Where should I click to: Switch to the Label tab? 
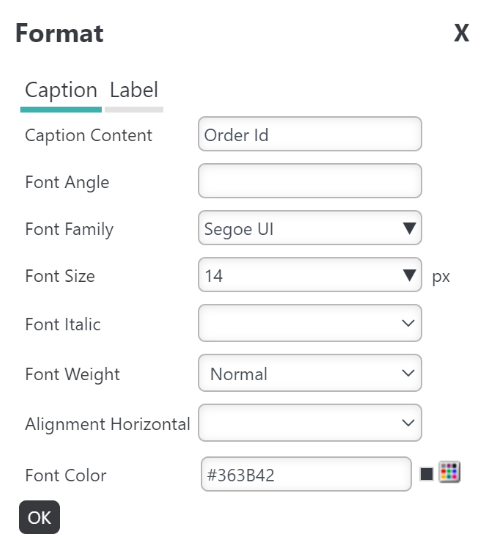[134, 90]
